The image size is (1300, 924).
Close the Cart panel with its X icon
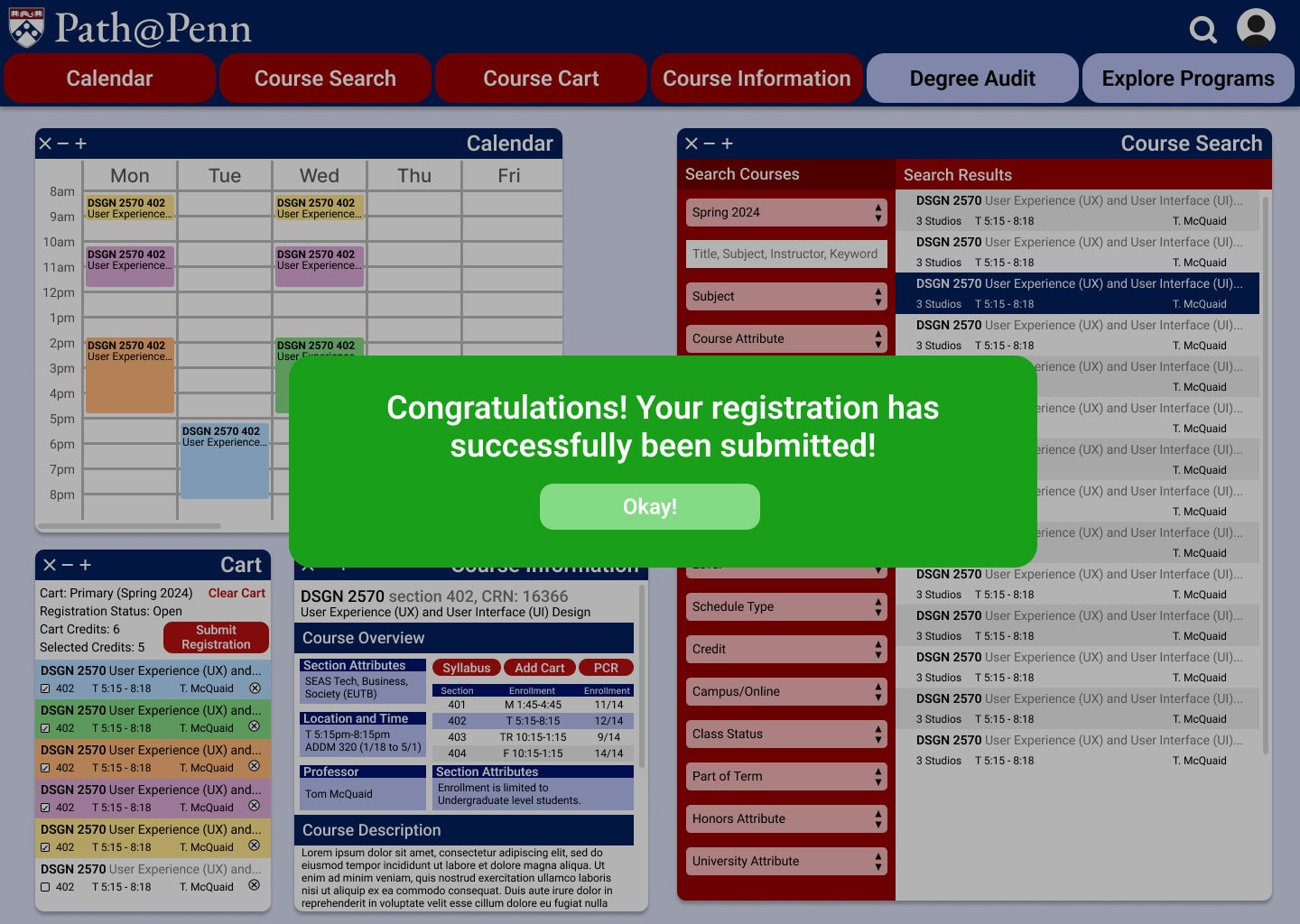point(50,565)
